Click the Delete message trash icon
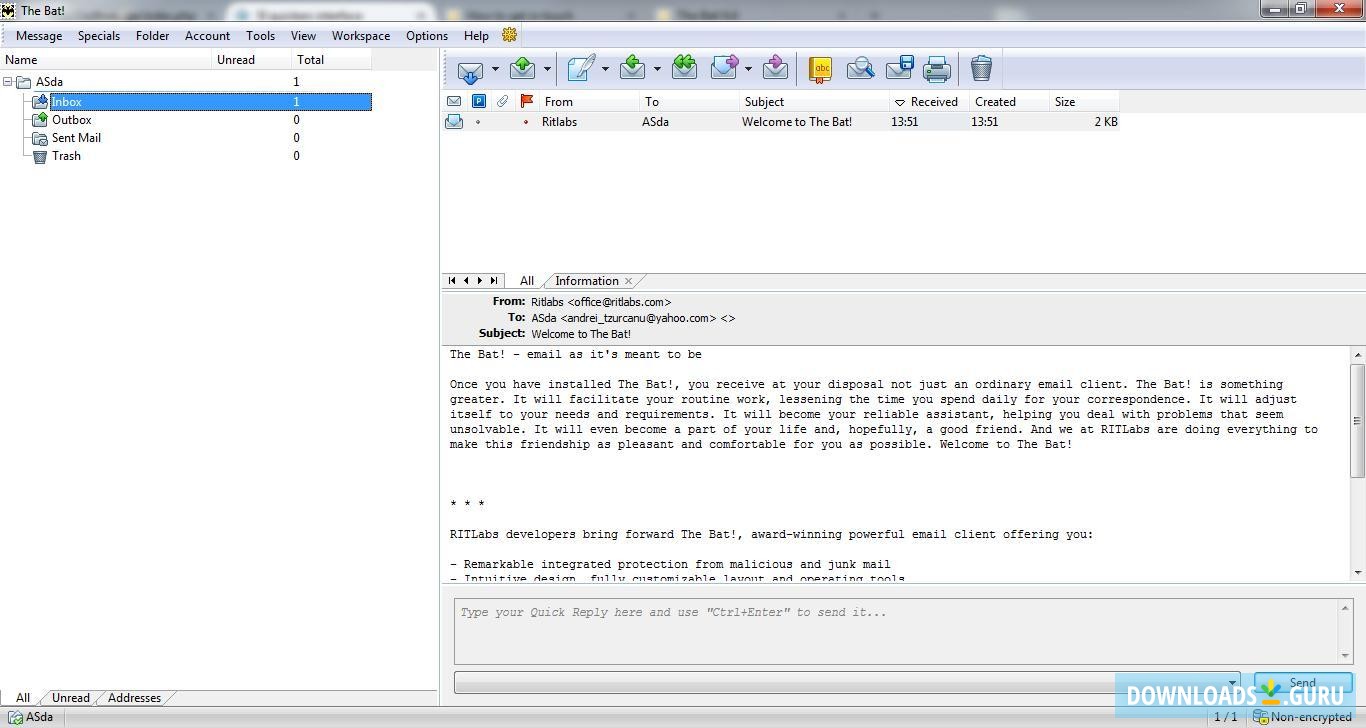1366x728 pixels. coord(982,68)
